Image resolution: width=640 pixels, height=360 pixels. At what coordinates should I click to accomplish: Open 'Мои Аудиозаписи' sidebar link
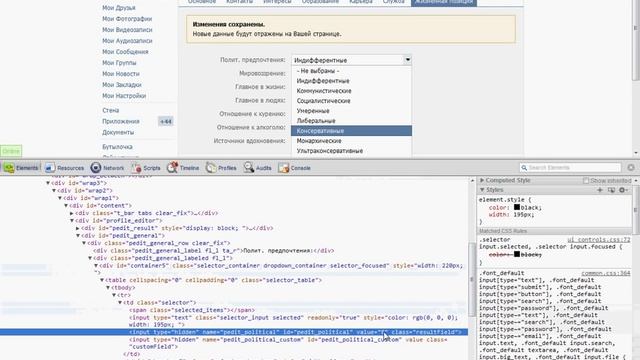point(127,41)
